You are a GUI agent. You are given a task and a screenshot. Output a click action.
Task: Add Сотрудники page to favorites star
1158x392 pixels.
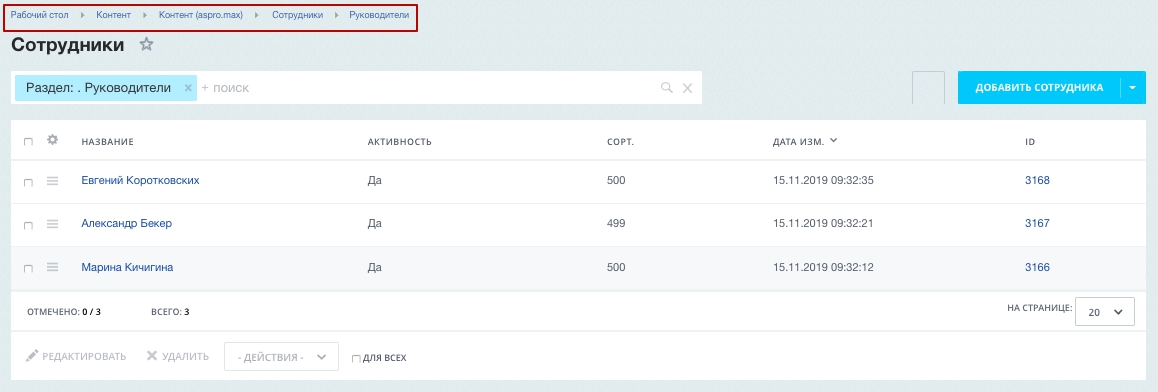[x=146, y=44]
